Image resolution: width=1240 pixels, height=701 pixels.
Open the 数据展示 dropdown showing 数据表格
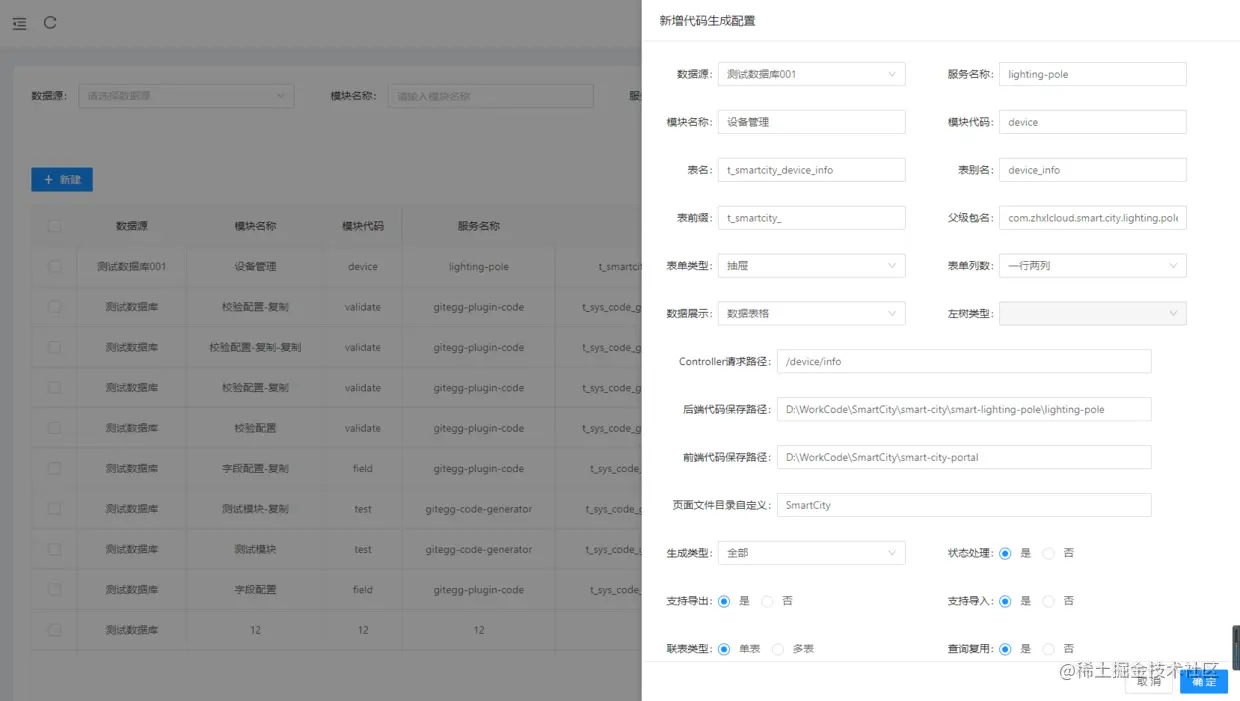[x=811, y=313]
